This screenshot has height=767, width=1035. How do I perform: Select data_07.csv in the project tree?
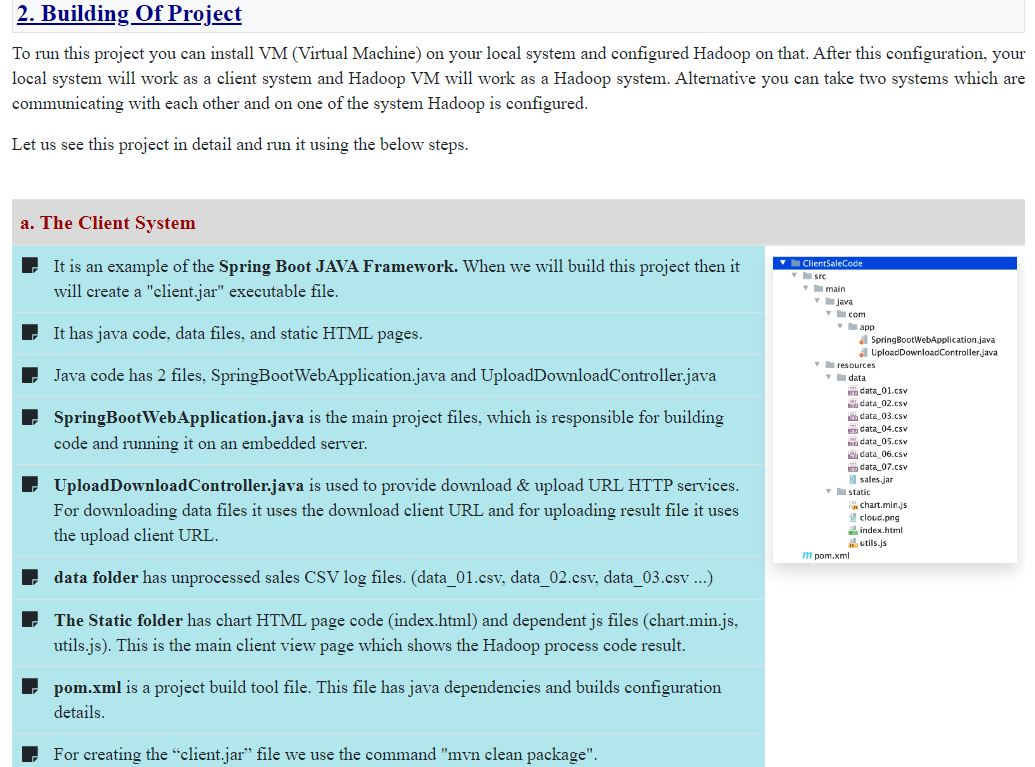883,467
